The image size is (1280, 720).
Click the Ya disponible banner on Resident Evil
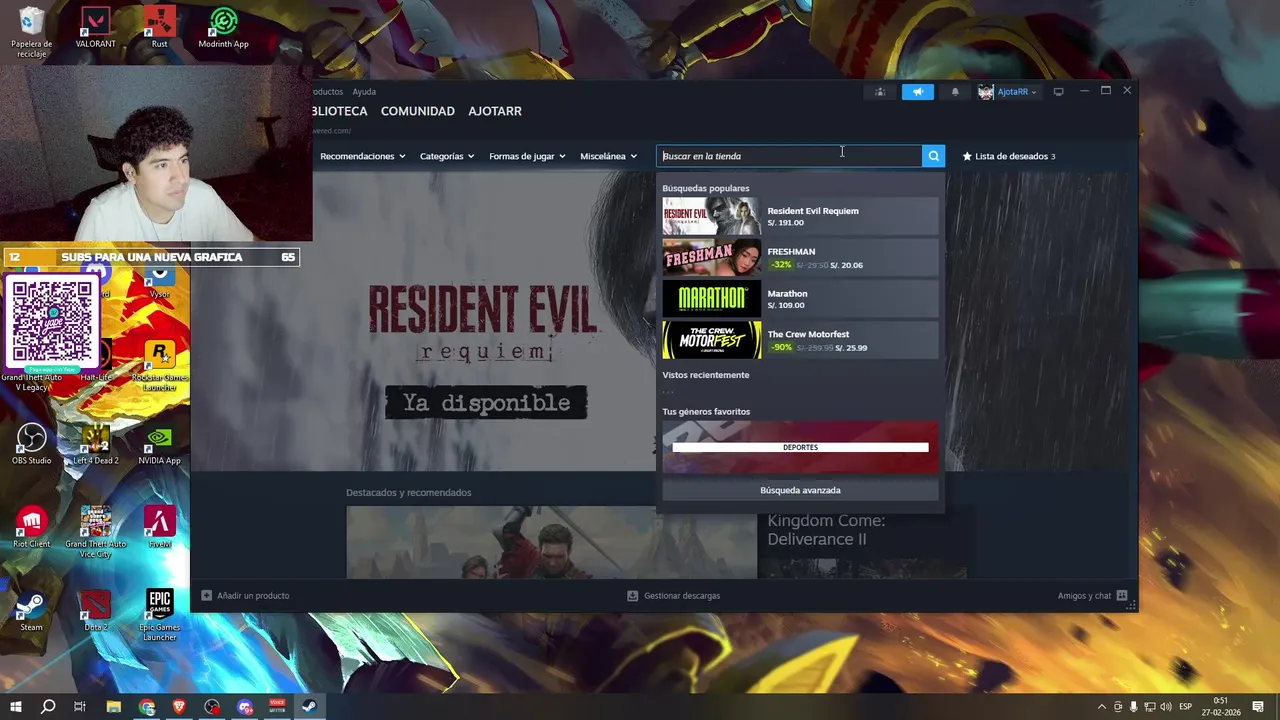point(486,403)
